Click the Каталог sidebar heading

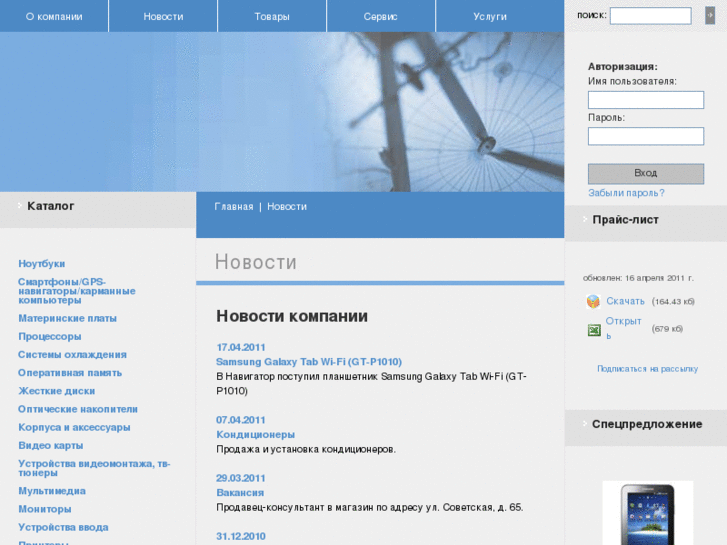pyautogui.click(x=51, y=206)
